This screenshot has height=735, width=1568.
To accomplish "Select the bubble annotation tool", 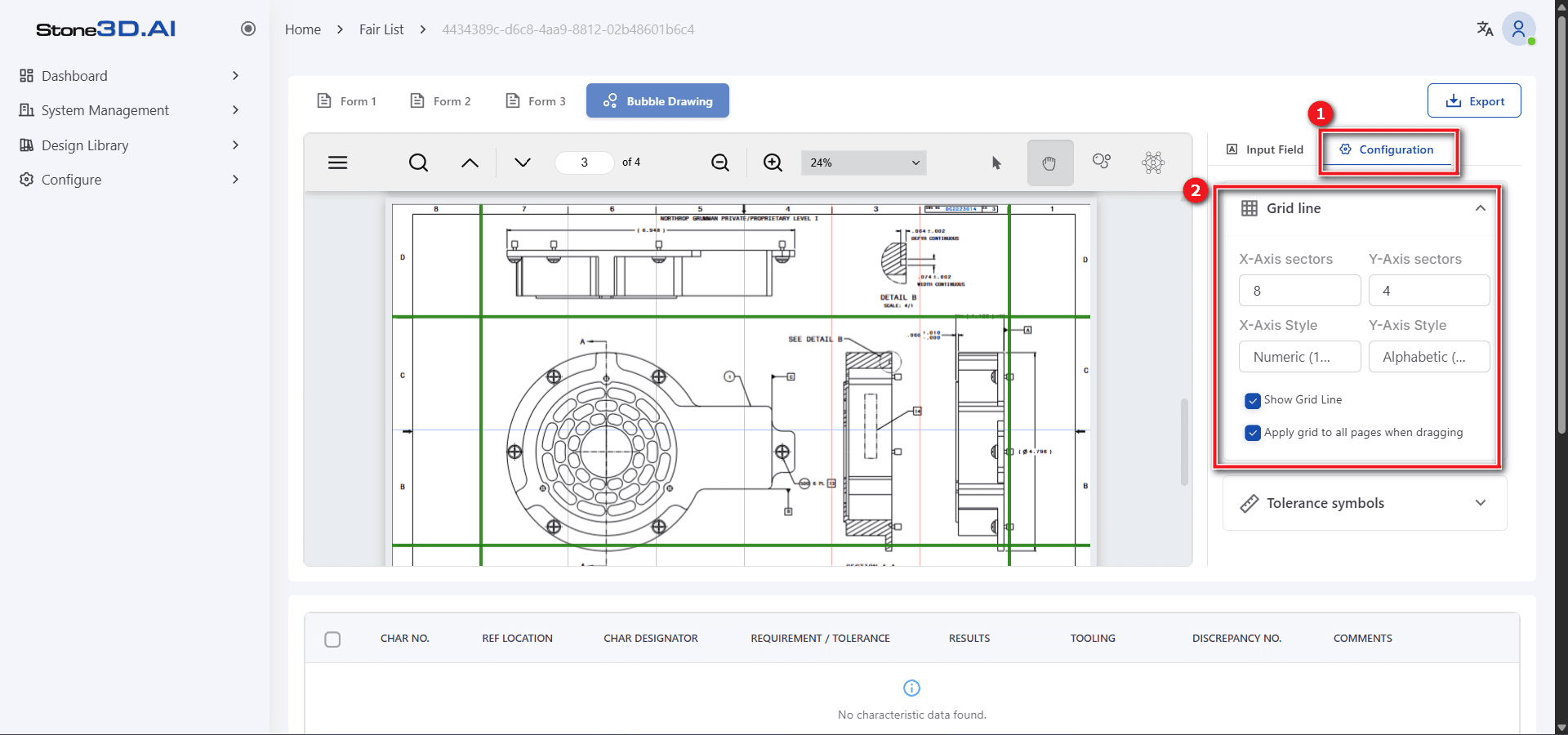I will pyautogui.click(x=1102, y=161).
